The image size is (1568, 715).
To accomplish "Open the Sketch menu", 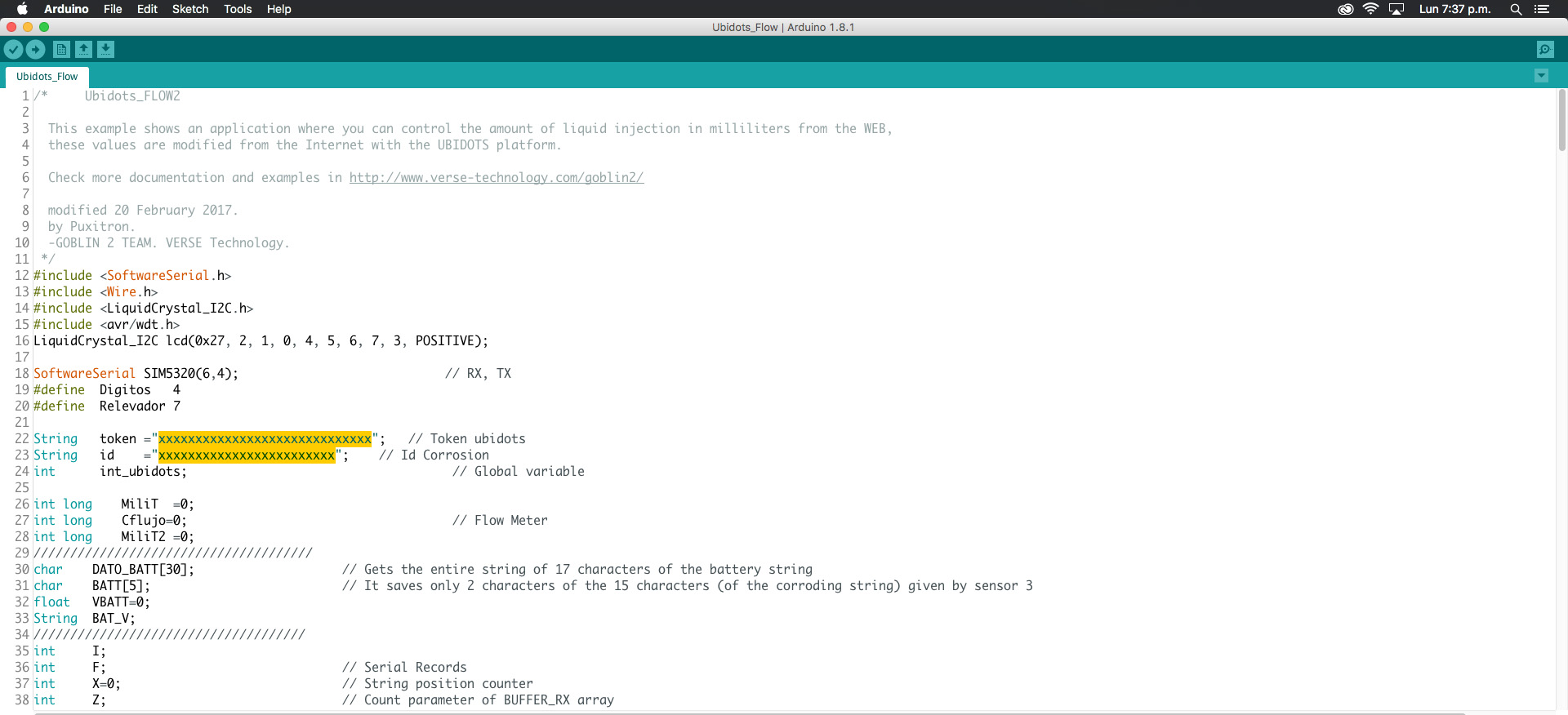I will 190,9.
